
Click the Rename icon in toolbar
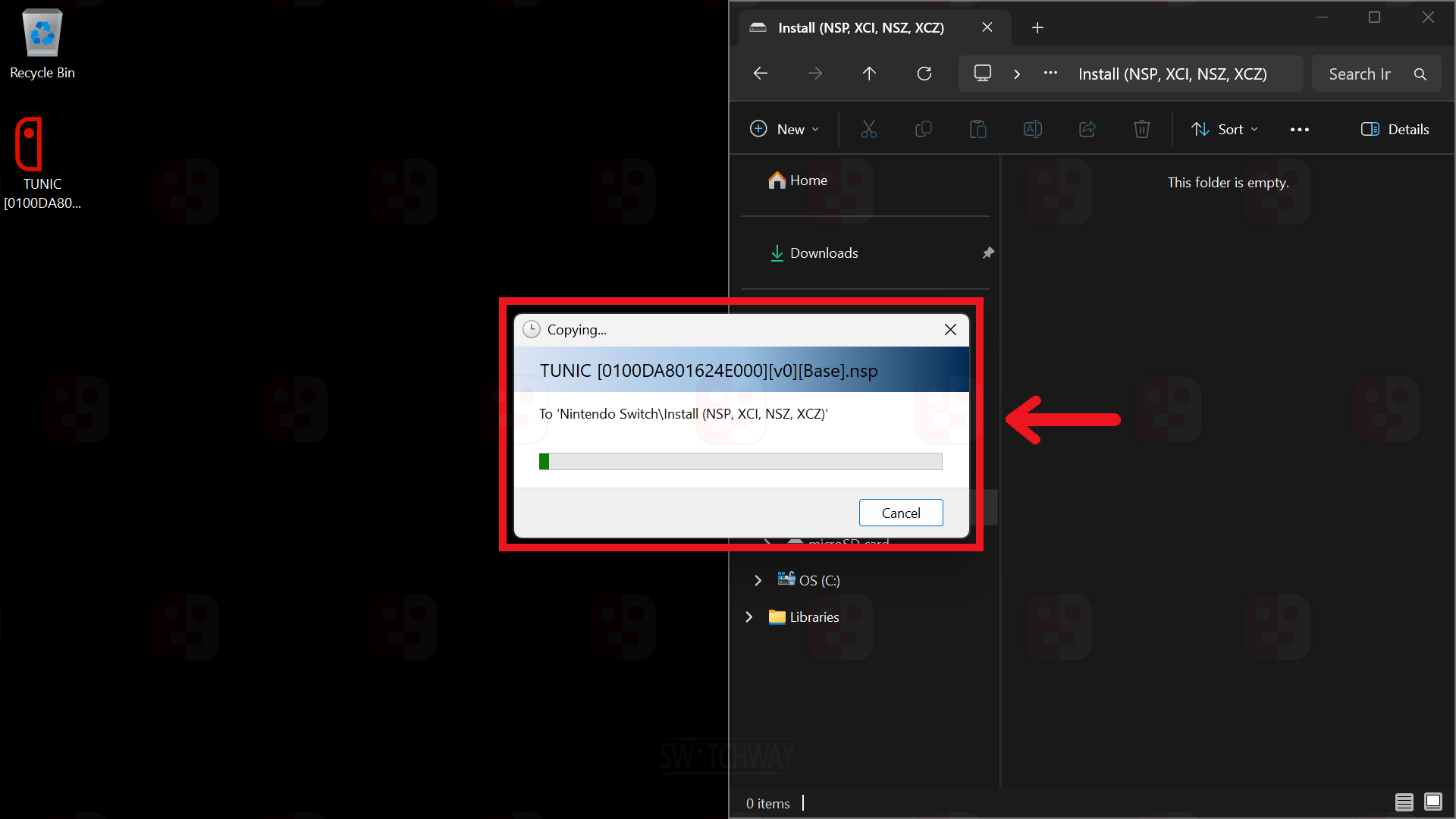pos(1032,130)
